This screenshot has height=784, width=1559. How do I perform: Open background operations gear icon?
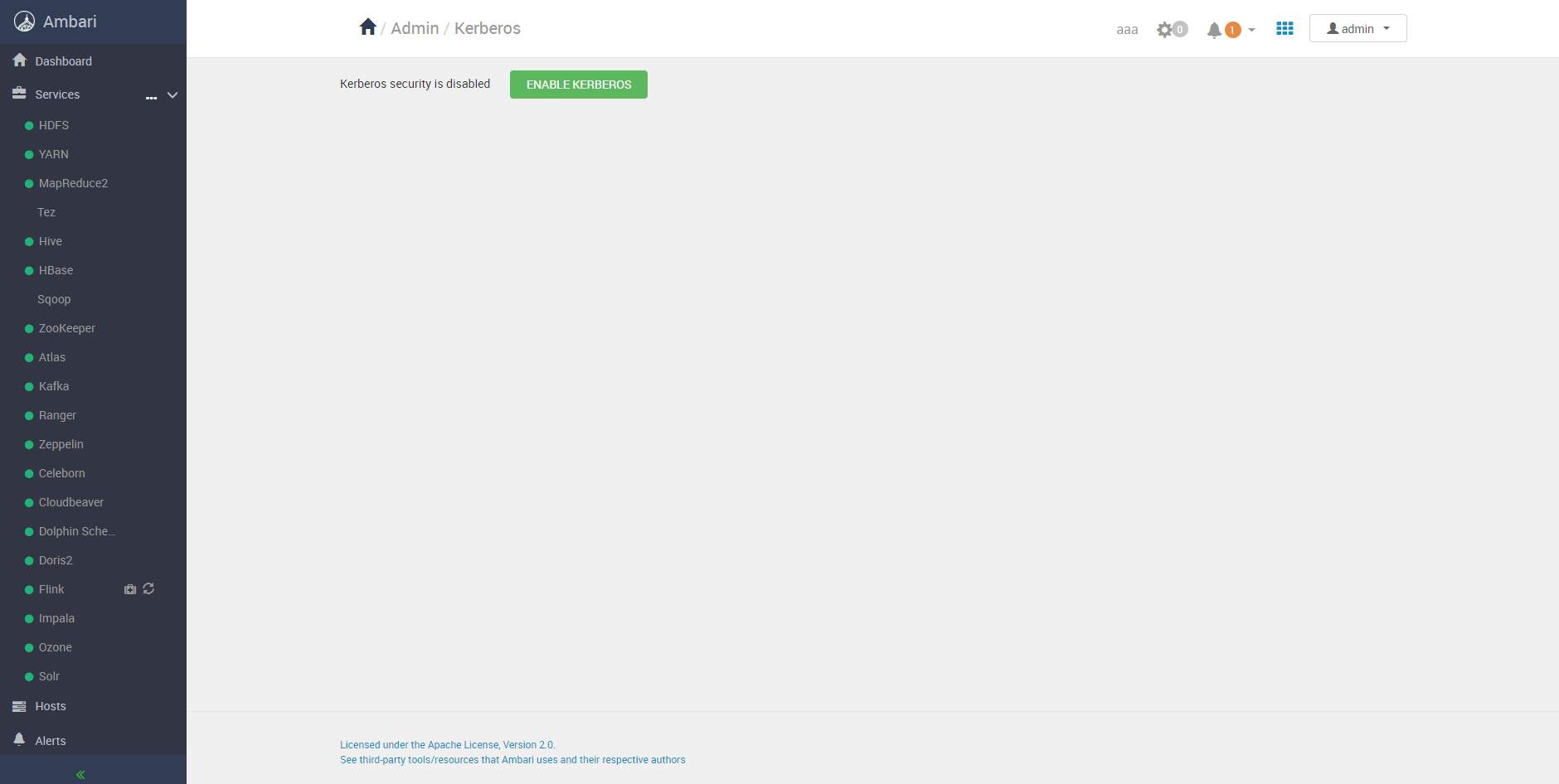(1165, 30)
